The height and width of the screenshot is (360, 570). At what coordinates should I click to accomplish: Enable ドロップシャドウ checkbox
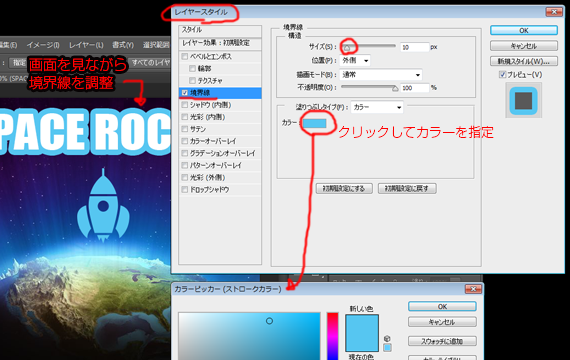tap(185, 189)
